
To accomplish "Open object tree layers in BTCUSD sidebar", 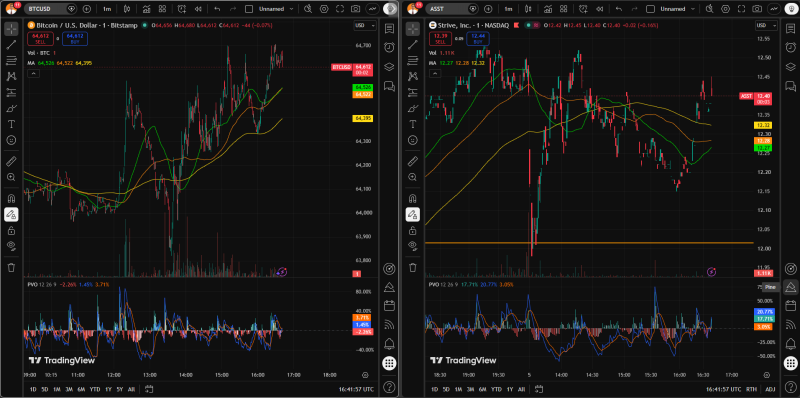I will (389, 66).
